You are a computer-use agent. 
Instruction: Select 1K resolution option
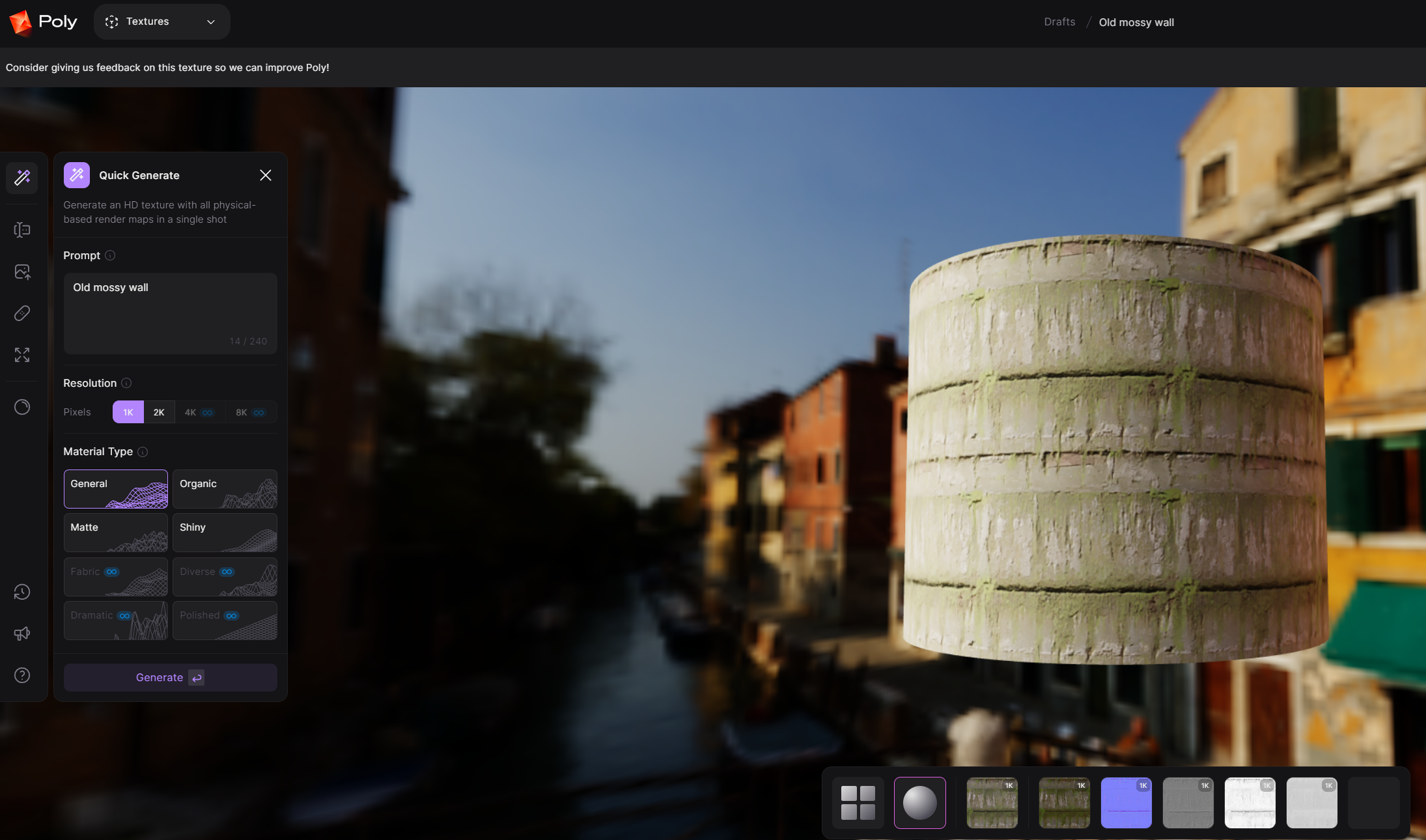tap(128, 412)
